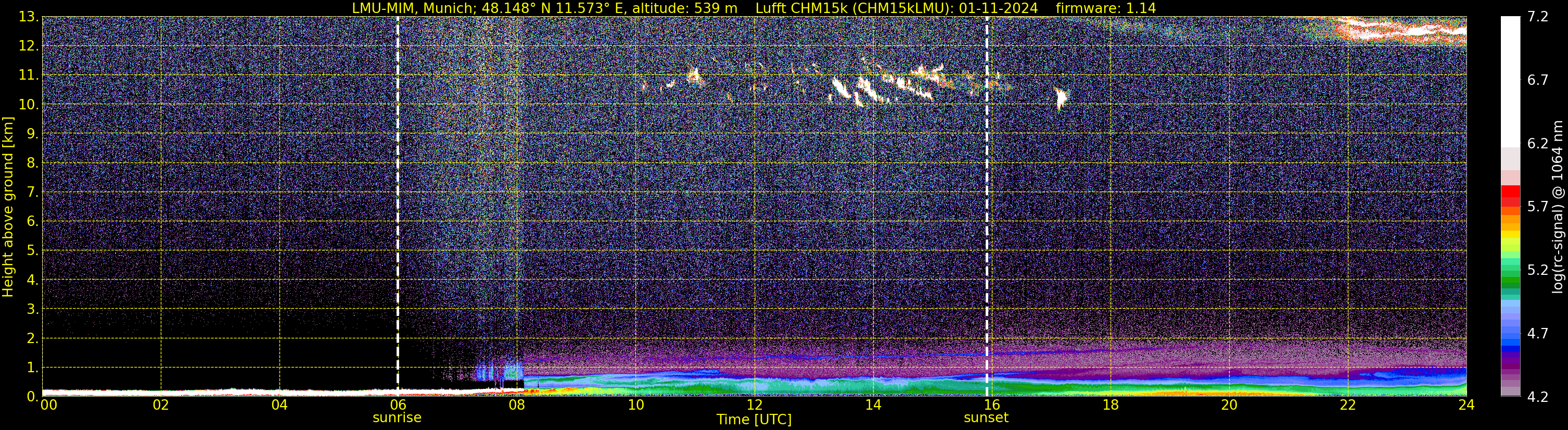The width and height of the screenshot is (1568, 430).
Task: Click the '11.' height axis tick label
Action: pyautogui.click(x=29, y=75)
